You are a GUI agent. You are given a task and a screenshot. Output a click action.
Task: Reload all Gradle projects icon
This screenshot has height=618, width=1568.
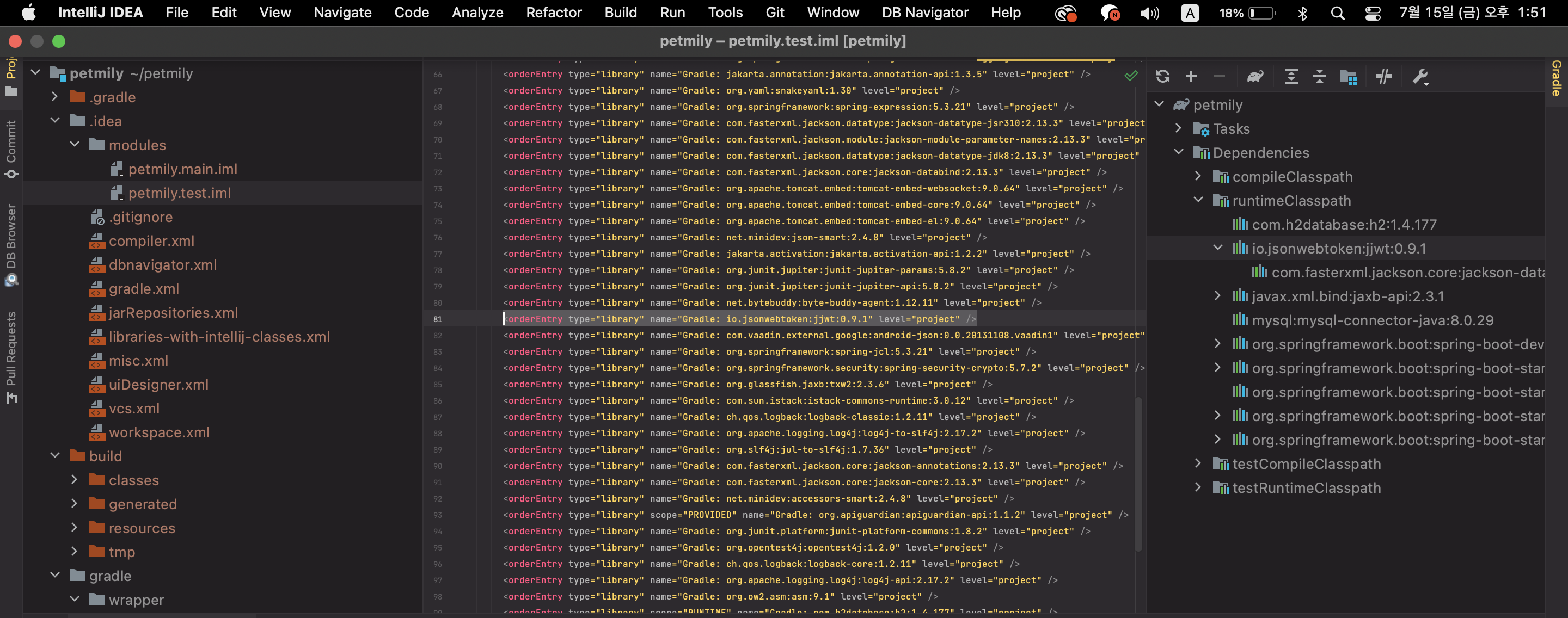pos(1162,77)
